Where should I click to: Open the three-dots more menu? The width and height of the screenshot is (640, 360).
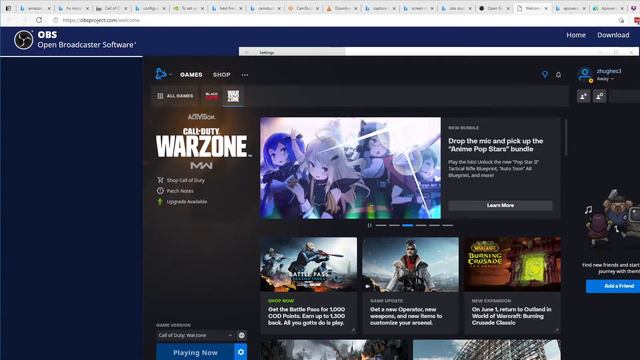click(x=245, y=75)
